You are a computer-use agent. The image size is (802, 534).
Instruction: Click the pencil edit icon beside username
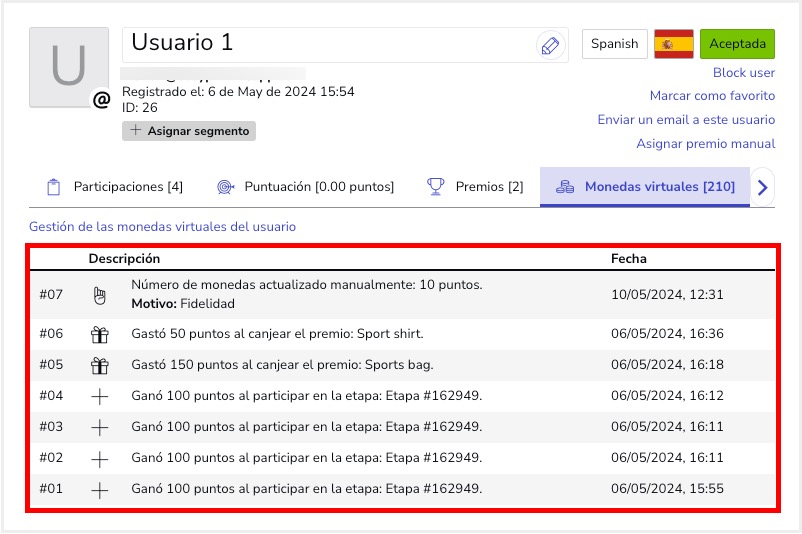pyautogui.click(x=550, y=45)
